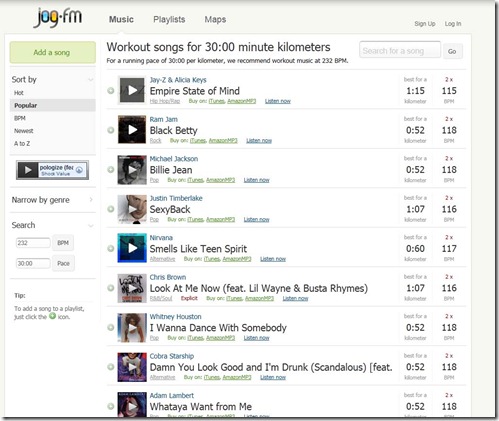Add Black Betty to playlist
This screenshot has height=421, width=499.
point(111,130)
